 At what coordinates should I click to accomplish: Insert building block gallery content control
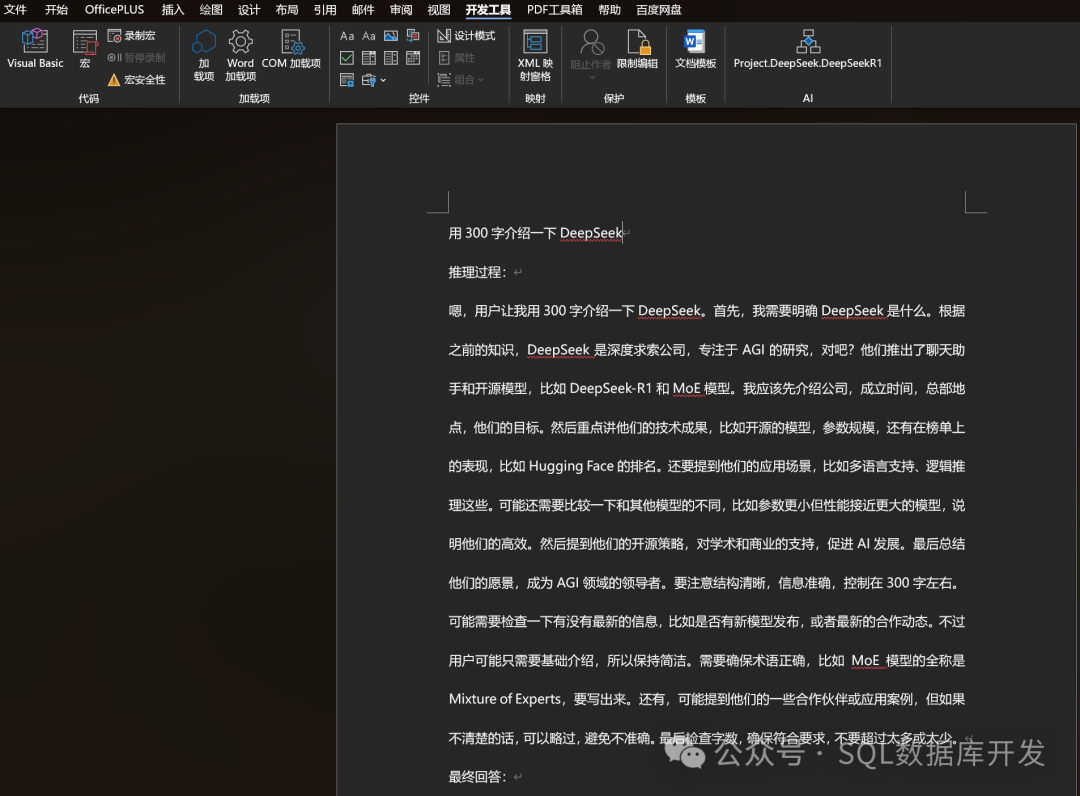point(413,36)
